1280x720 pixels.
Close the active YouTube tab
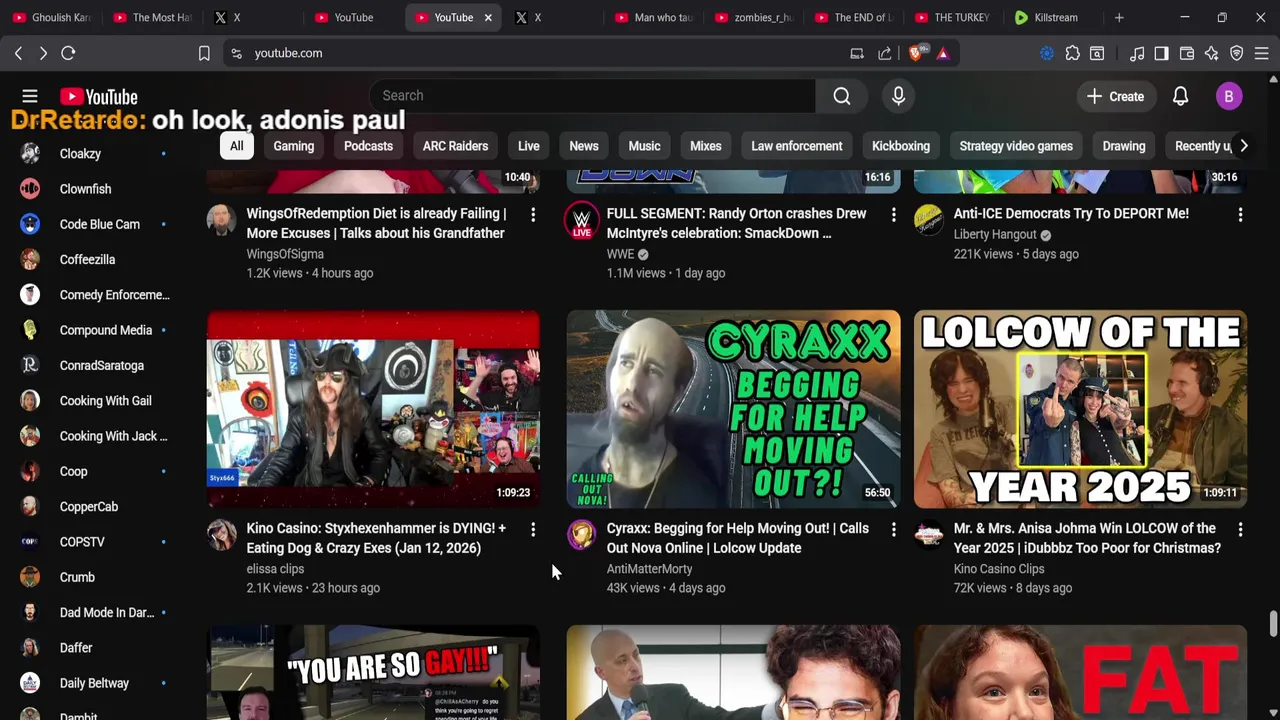click(x=488, y=17)
